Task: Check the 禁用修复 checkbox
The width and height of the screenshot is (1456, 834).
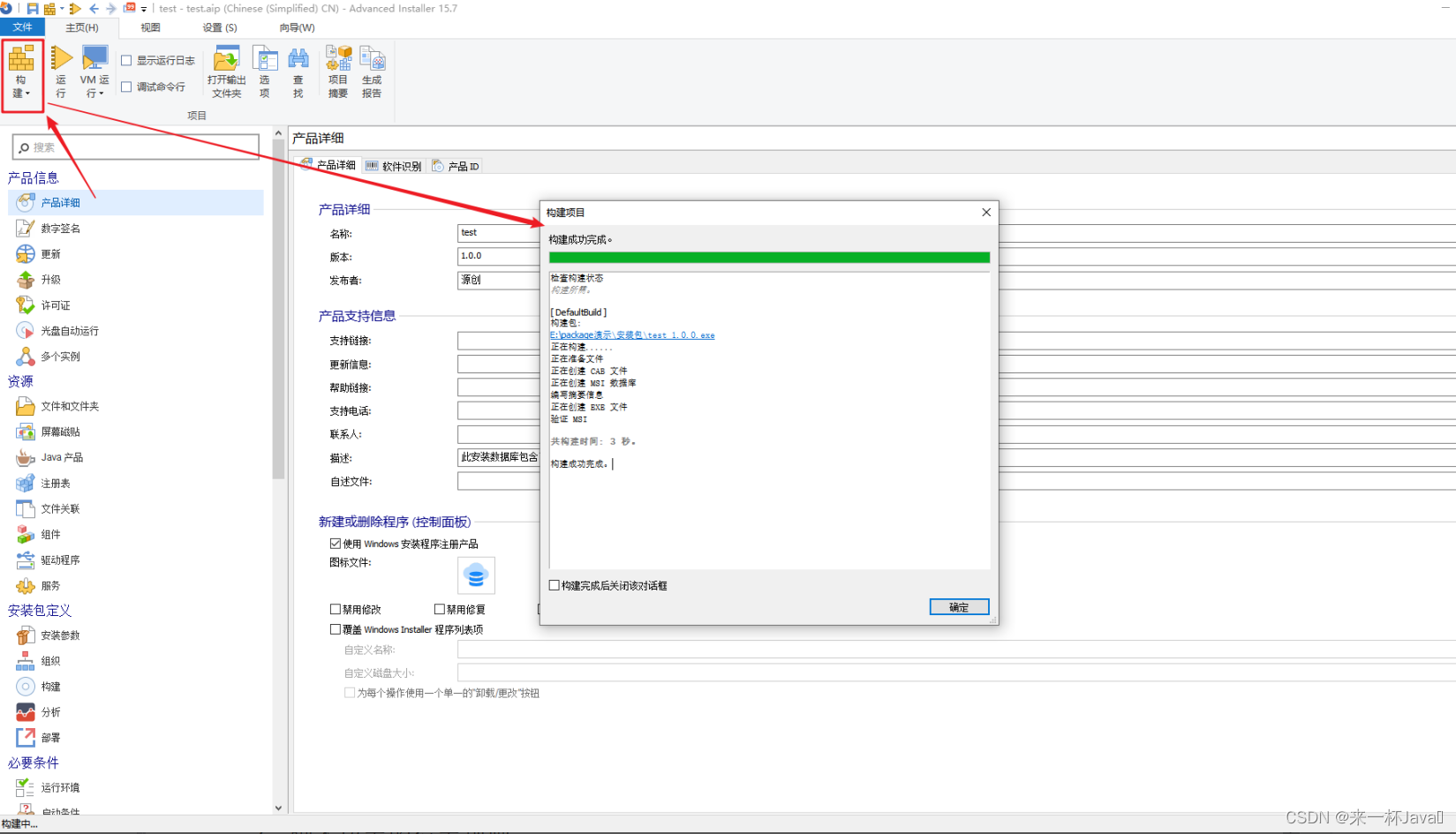Action: point(440,609)
